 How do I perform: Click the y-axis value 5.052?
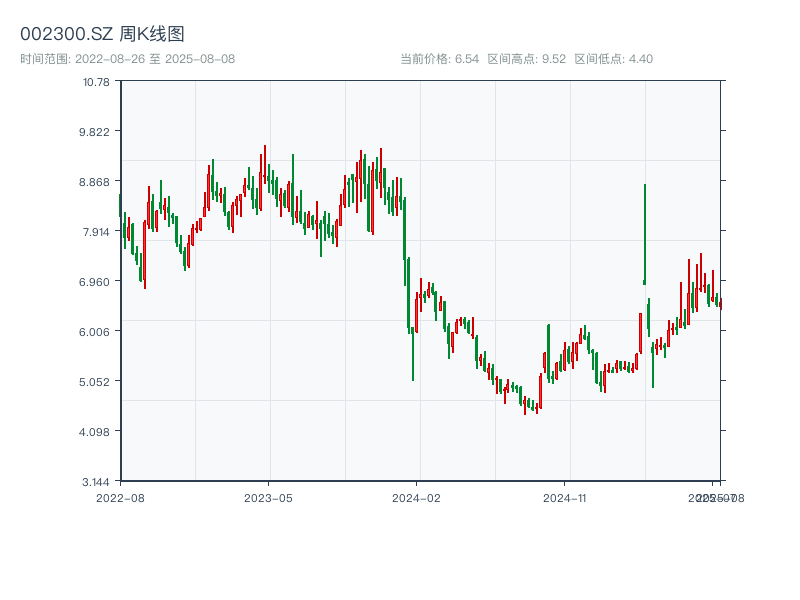point(94,382)
